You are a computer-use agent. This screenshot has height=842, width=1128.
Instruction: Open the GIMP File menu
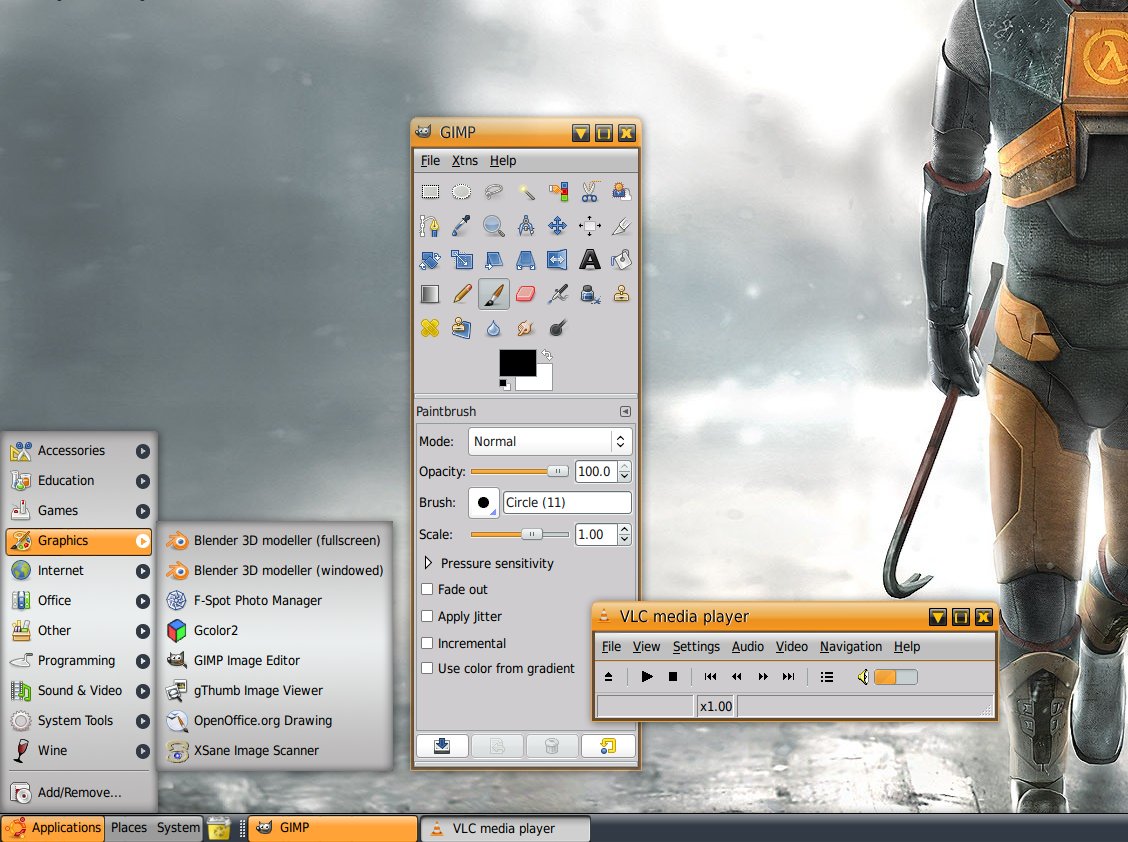pyautogui.click(x=430, y=160)
